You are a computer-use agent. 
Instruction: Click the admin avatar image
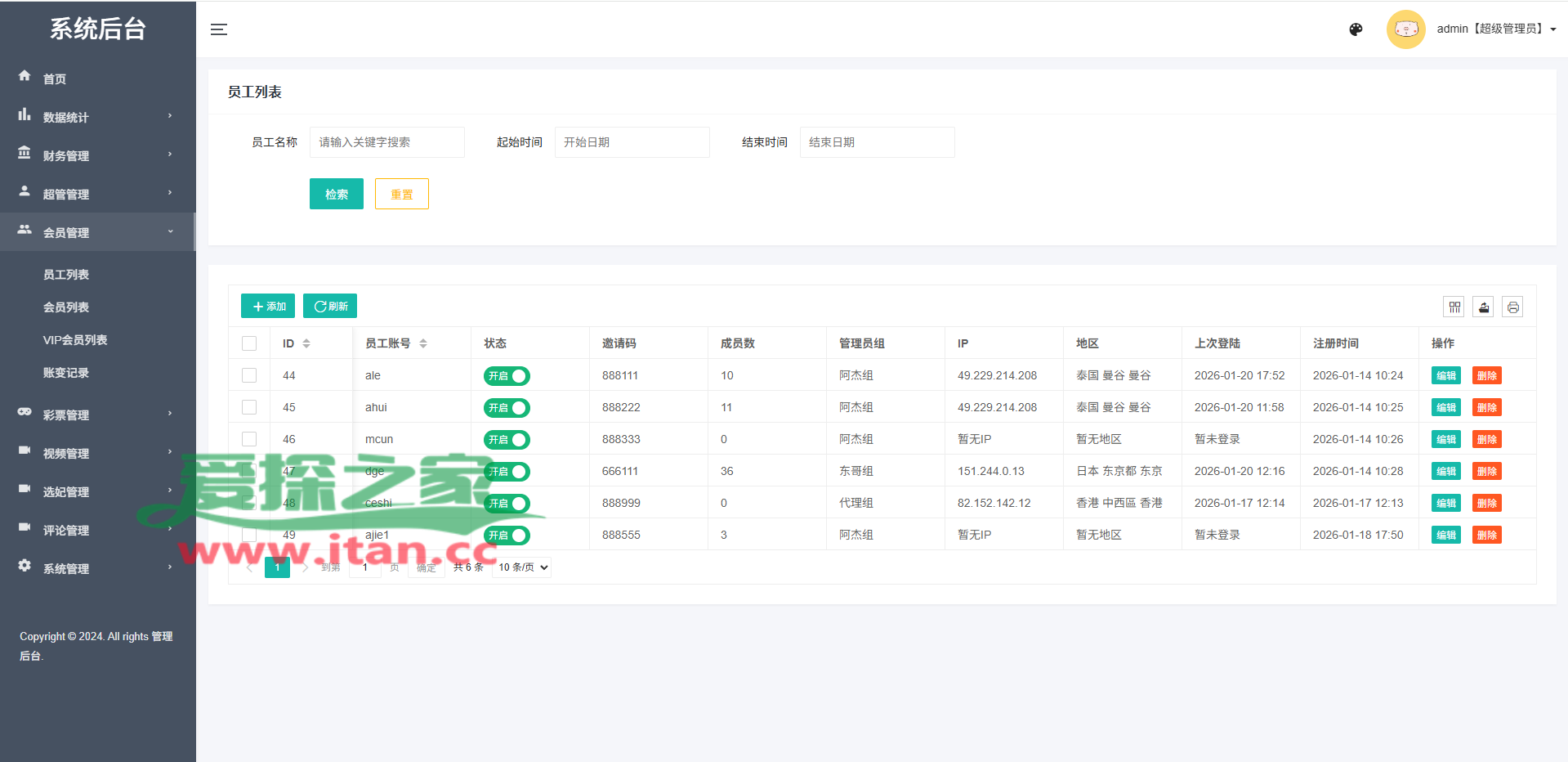[x=1405, y=29]
